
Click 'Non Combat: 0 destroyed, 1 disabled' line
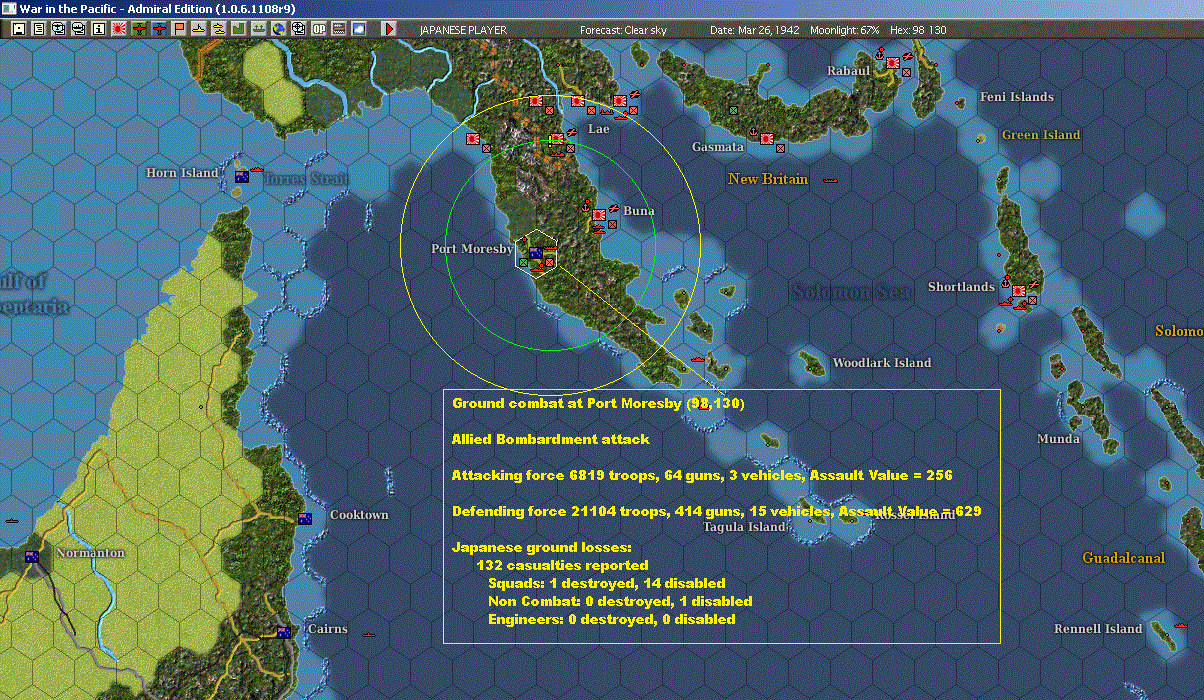click(620, 601)
